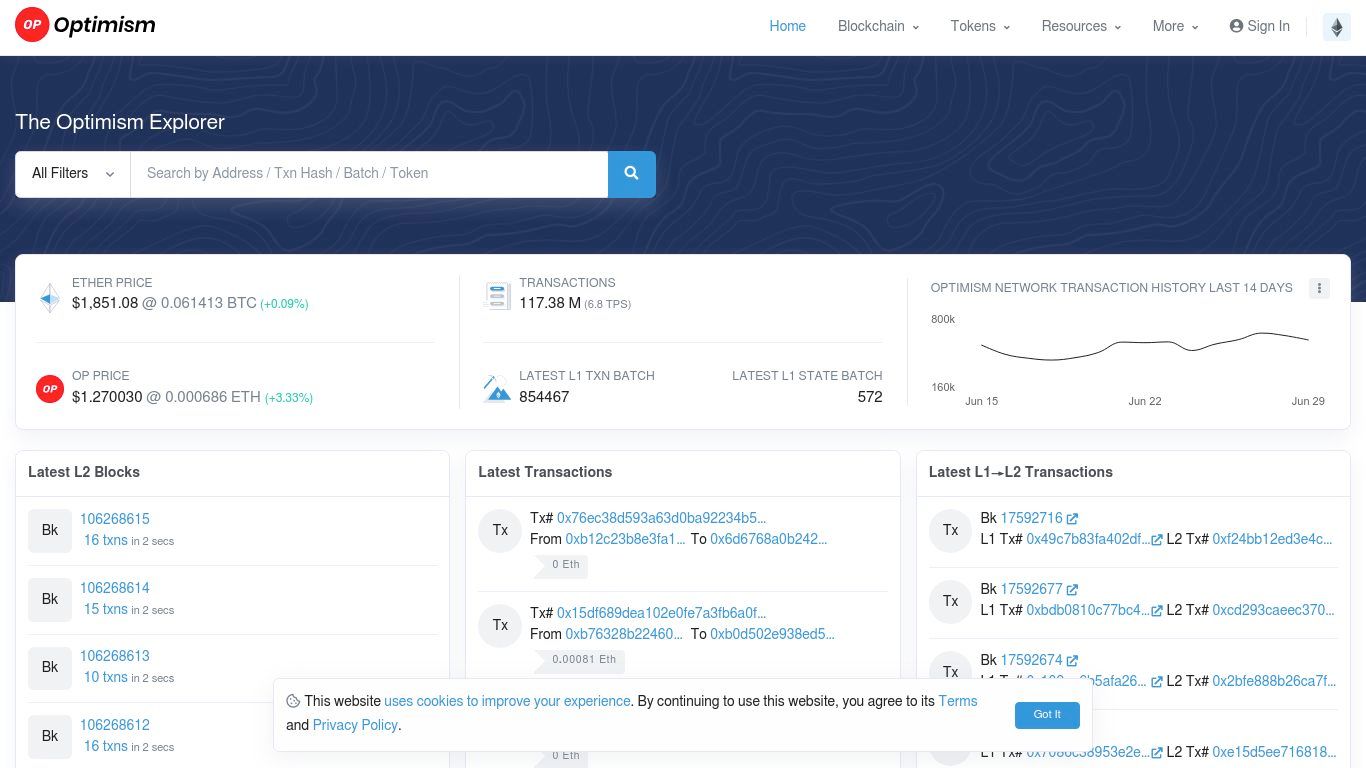This screenshot has height=768, width=1366.
Task: Click the Bk icon for block 106268615
Action: pos(50,531)
